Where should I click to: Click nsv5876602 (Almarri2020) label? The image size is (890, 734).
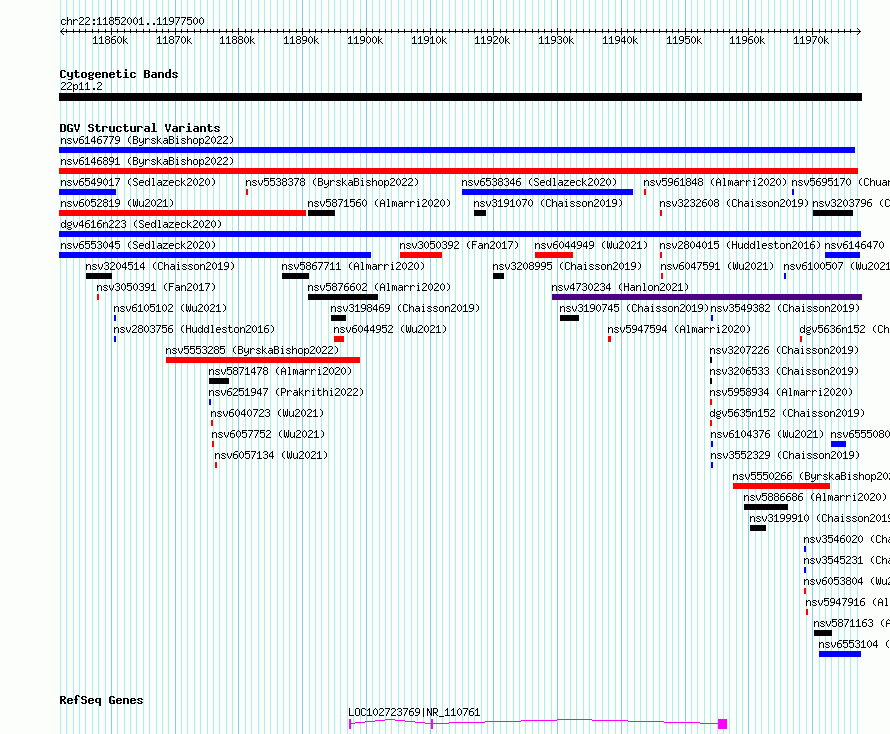(x=379, y=287)
